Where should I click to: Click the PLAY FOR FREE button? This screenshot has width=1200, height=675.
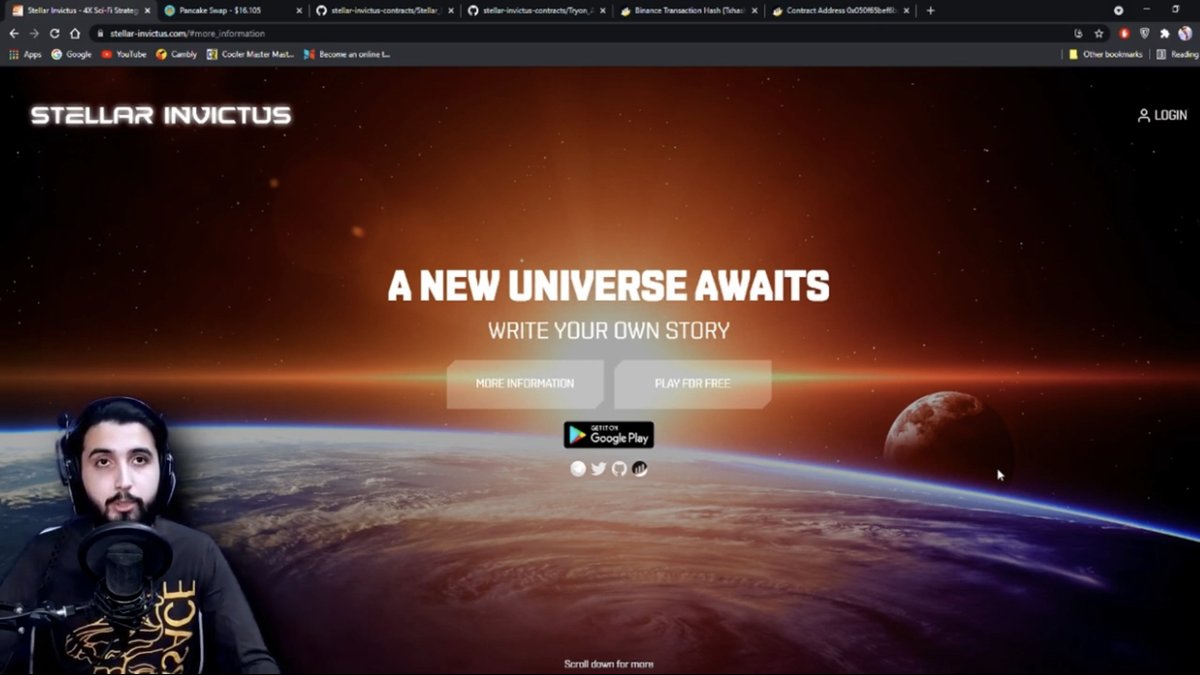tap(693, 384)
